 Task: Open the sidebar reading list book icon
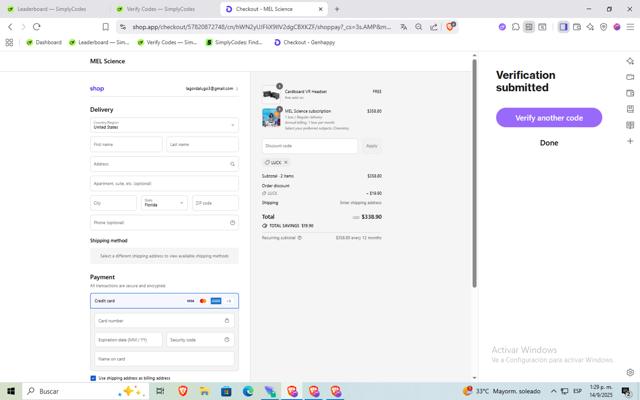pyautogui.click(x=630, y=125)
